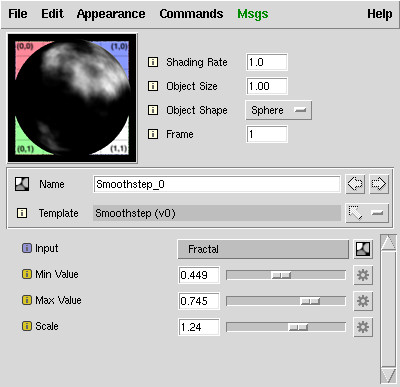Click the yellow info icon beside Scale
This screenshot has width=400, height=387.
coord(27,326)
